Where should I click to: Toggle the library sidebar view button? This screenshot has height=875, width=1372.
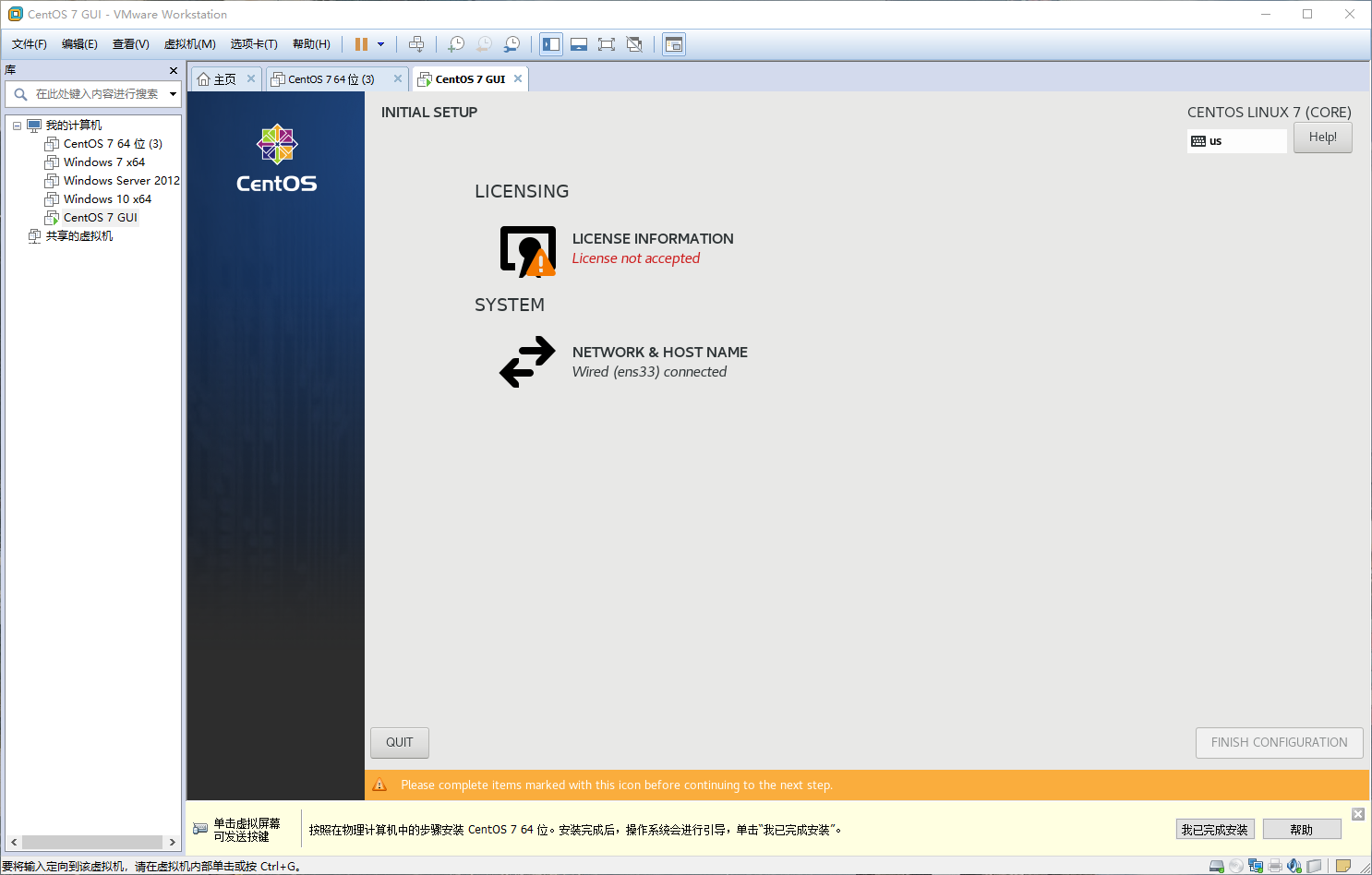click(551, 44)
